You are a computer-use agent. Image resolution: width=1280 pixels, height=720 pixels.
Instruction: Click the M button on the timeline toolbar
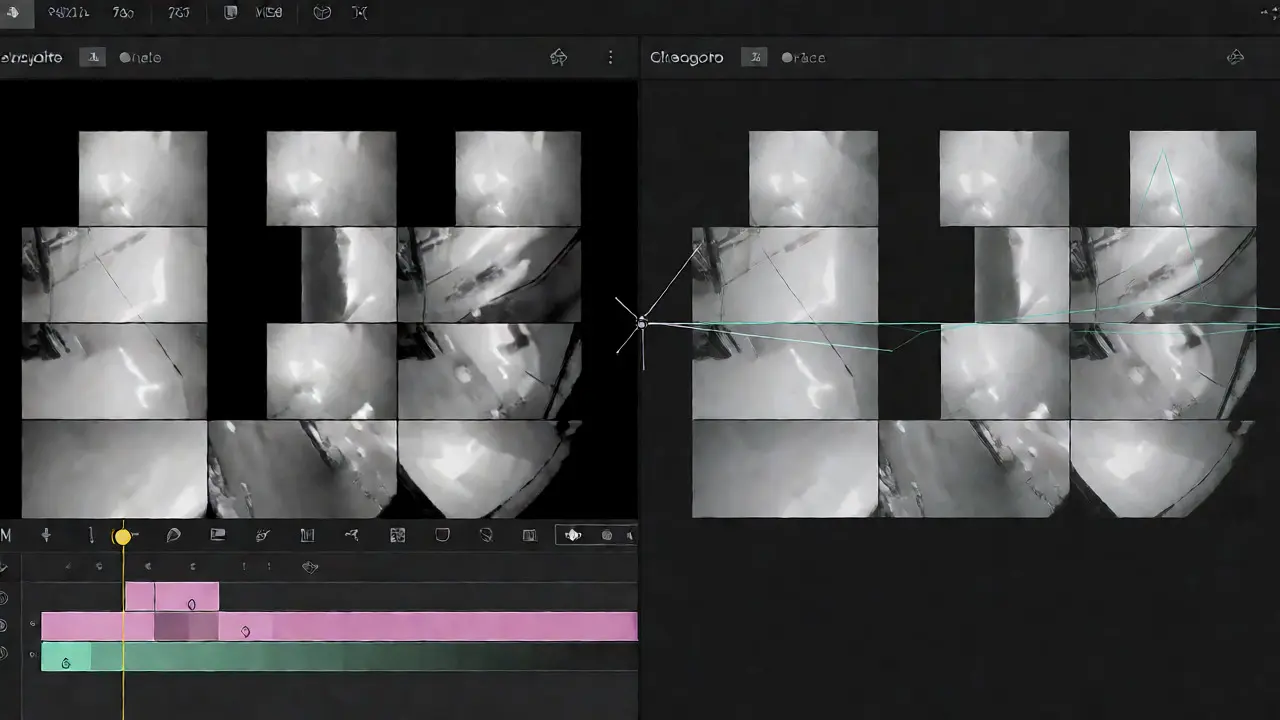(x=6, y=536)
